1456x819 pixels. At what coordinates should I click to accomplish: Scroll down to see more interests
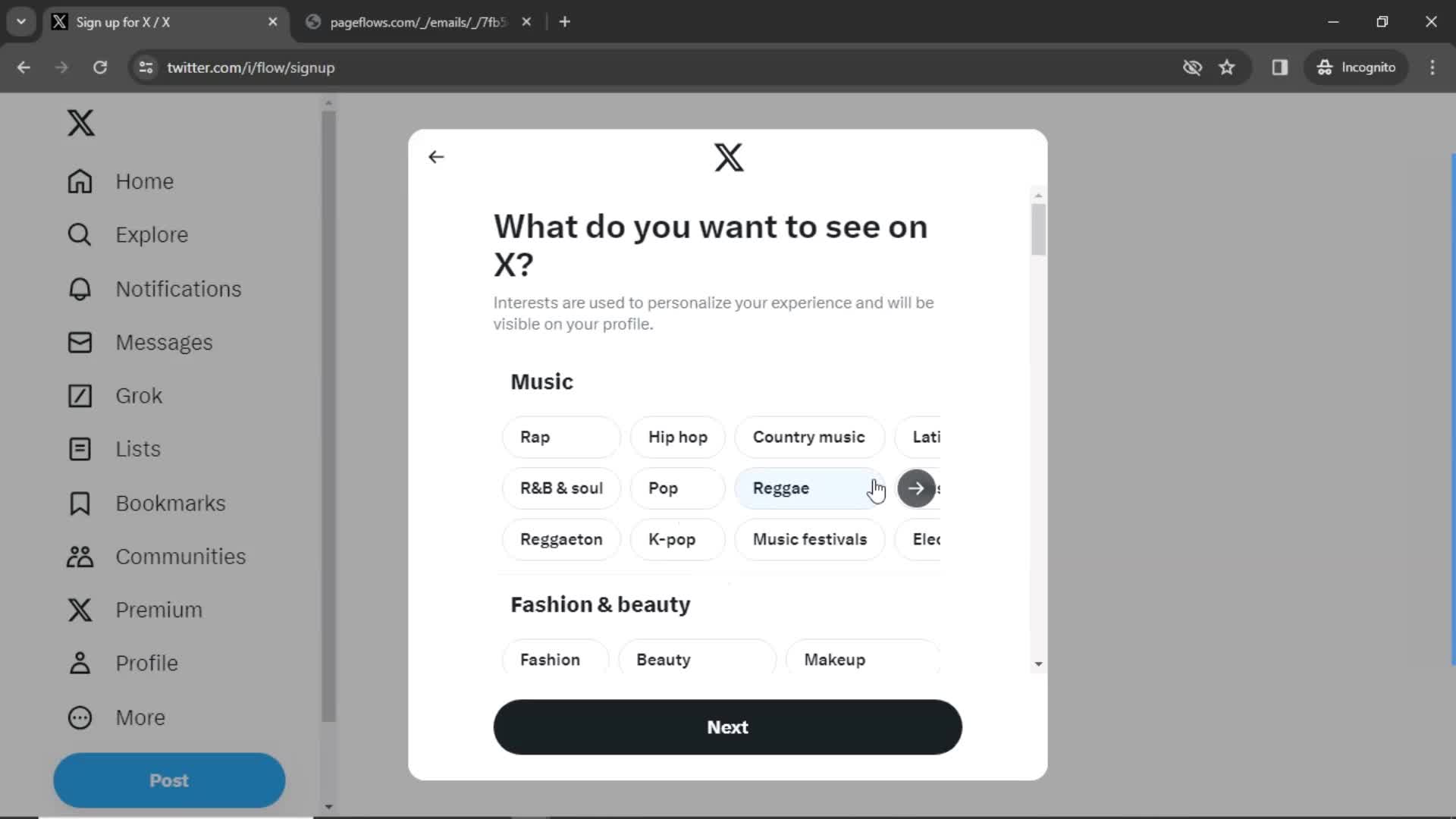click(1037, 662)
